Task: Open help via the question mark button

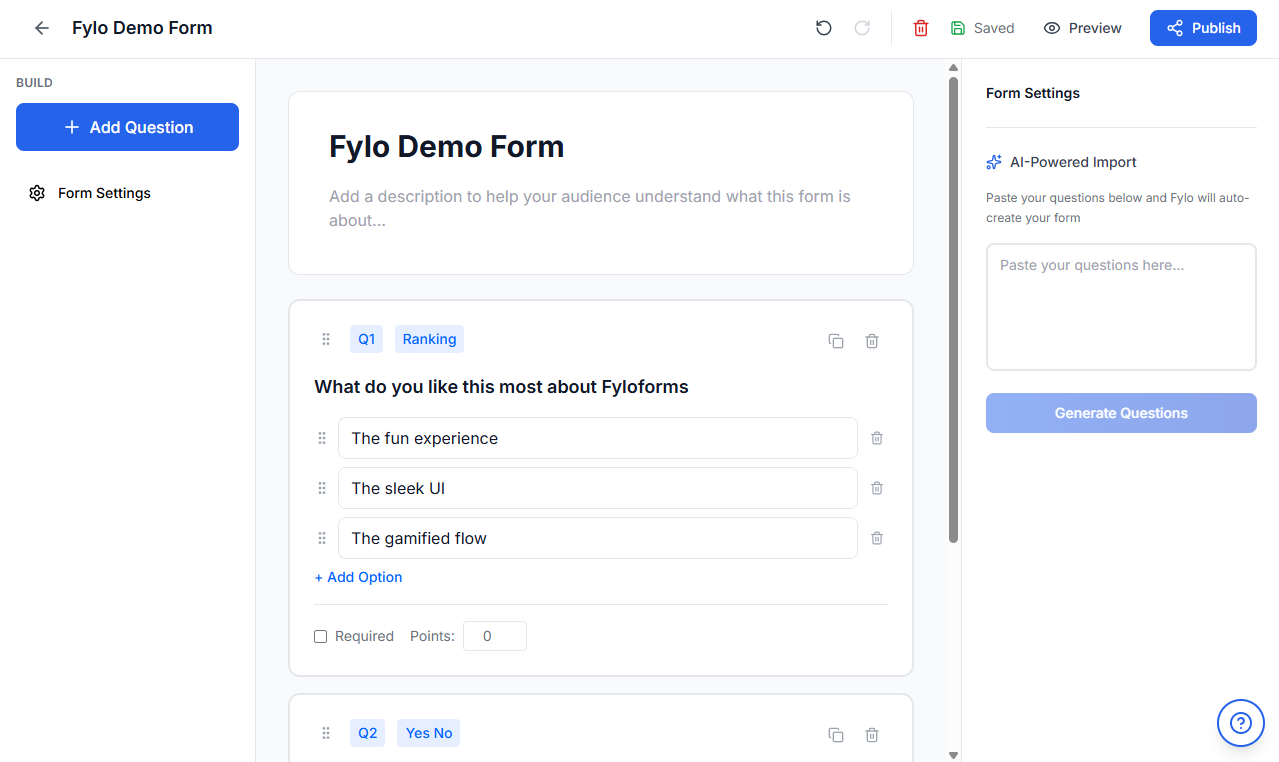Action: point(1240,722)
